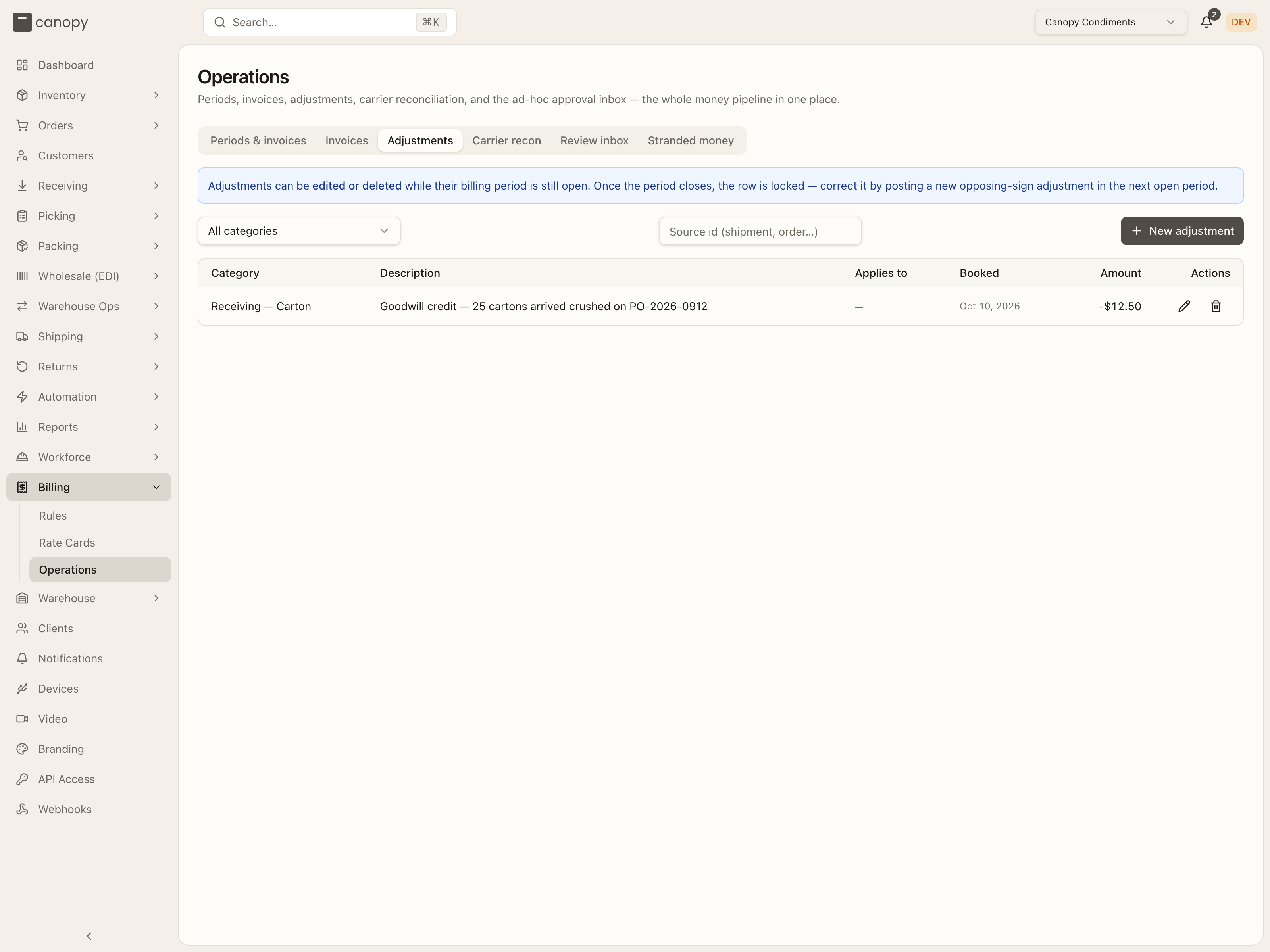Open Clients page in the sidebar

(89, 628)
